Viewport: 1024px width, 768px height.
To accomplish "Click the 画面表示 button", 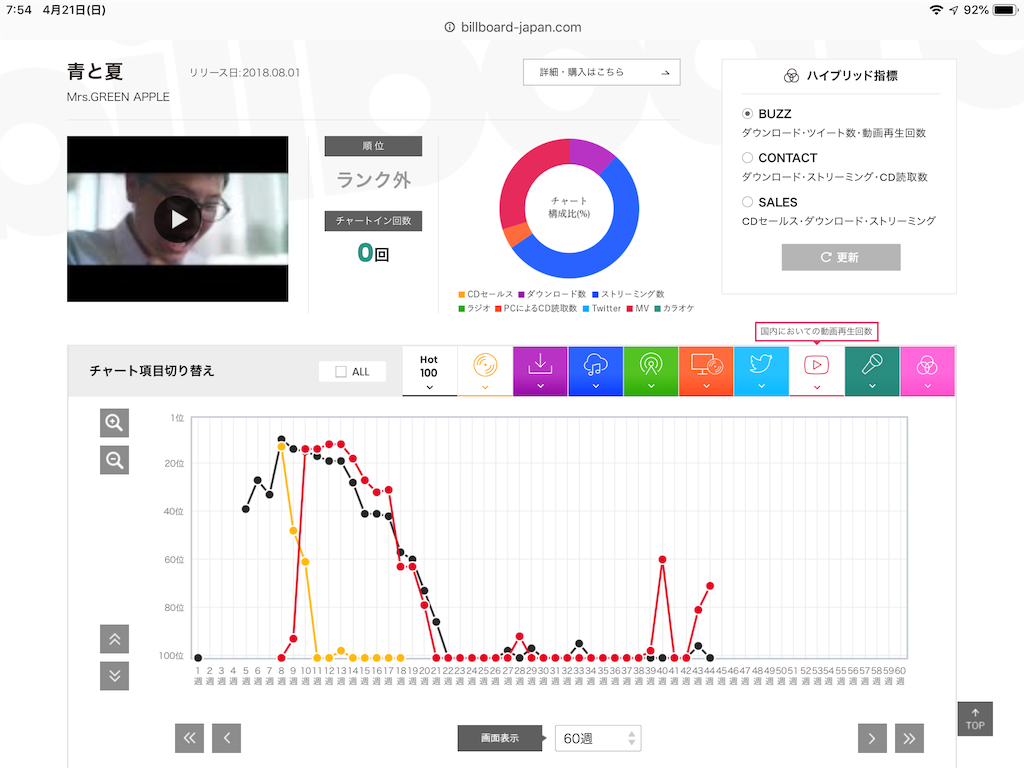I will 500,738.
